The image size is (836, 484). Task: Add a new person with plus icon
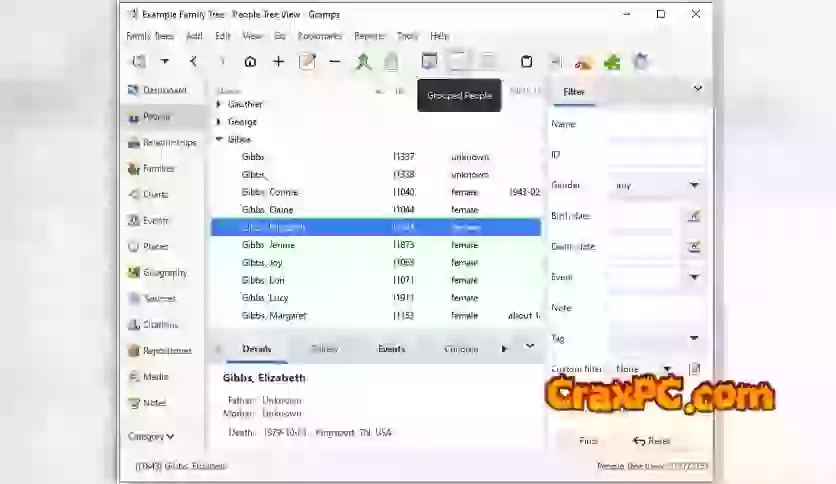pyautogui.click(x=278, y=62)
